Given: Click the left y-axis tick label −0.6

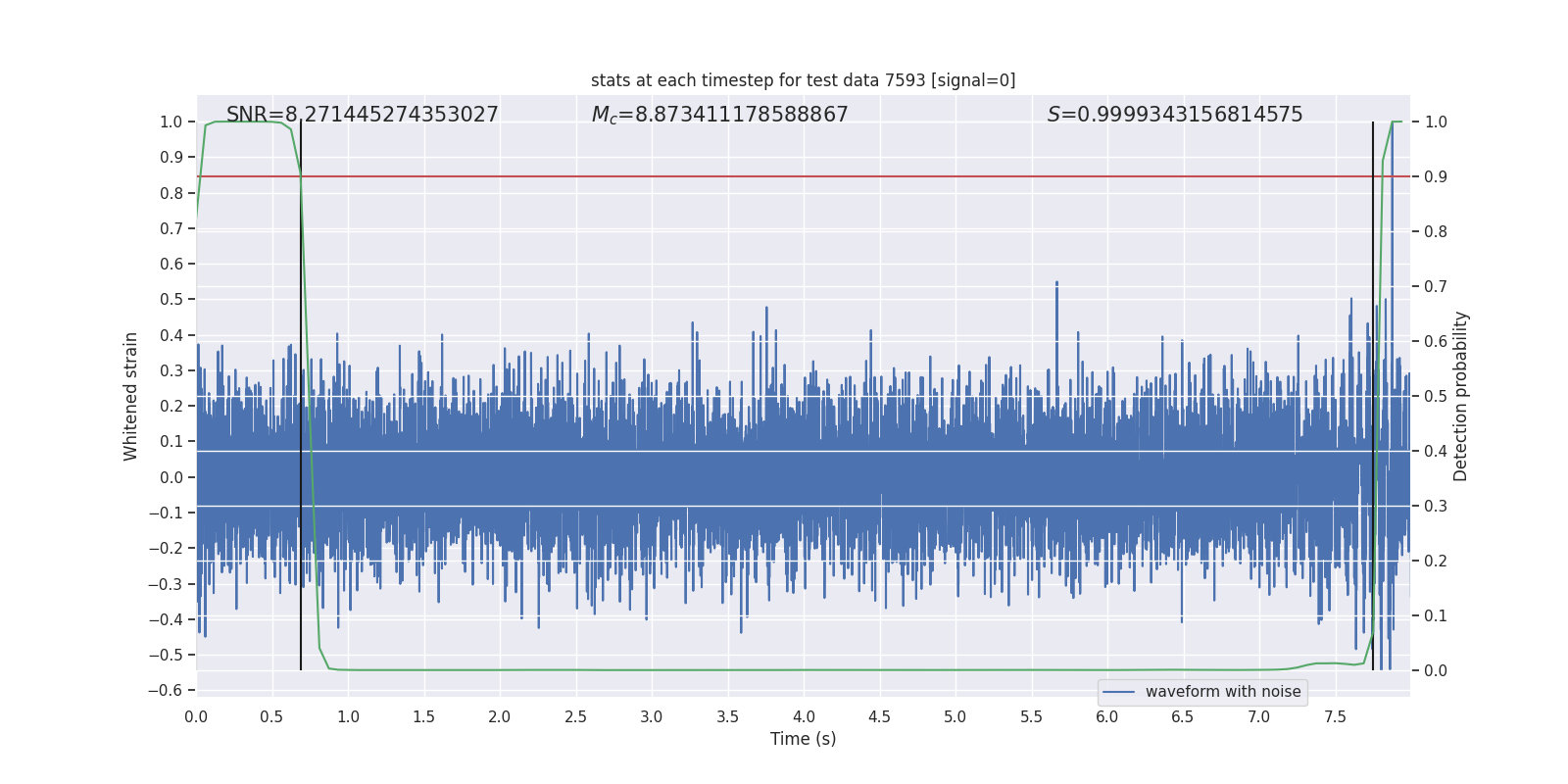Looking at the screenshot, I should (166, 690).
